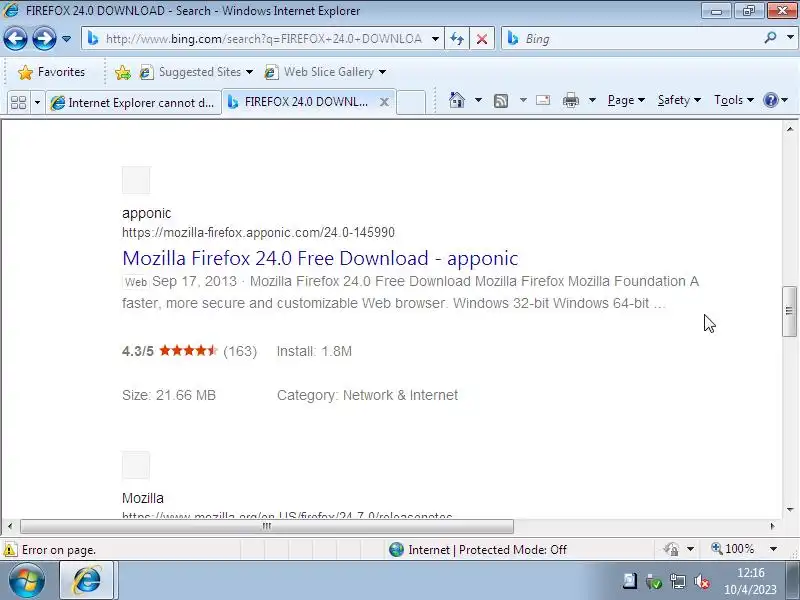Close the FIREFOX 24.0 DOWNLOAD tab
Viewport: 800px width, 600px height.
[x=384, y=102]
